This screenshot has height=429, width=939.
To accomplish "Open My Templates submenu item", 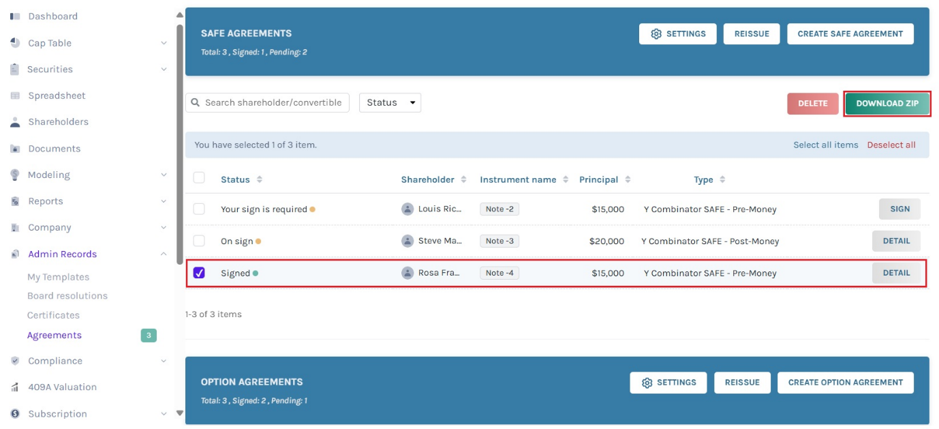I will pyautogui.click(x=58, y=277).
